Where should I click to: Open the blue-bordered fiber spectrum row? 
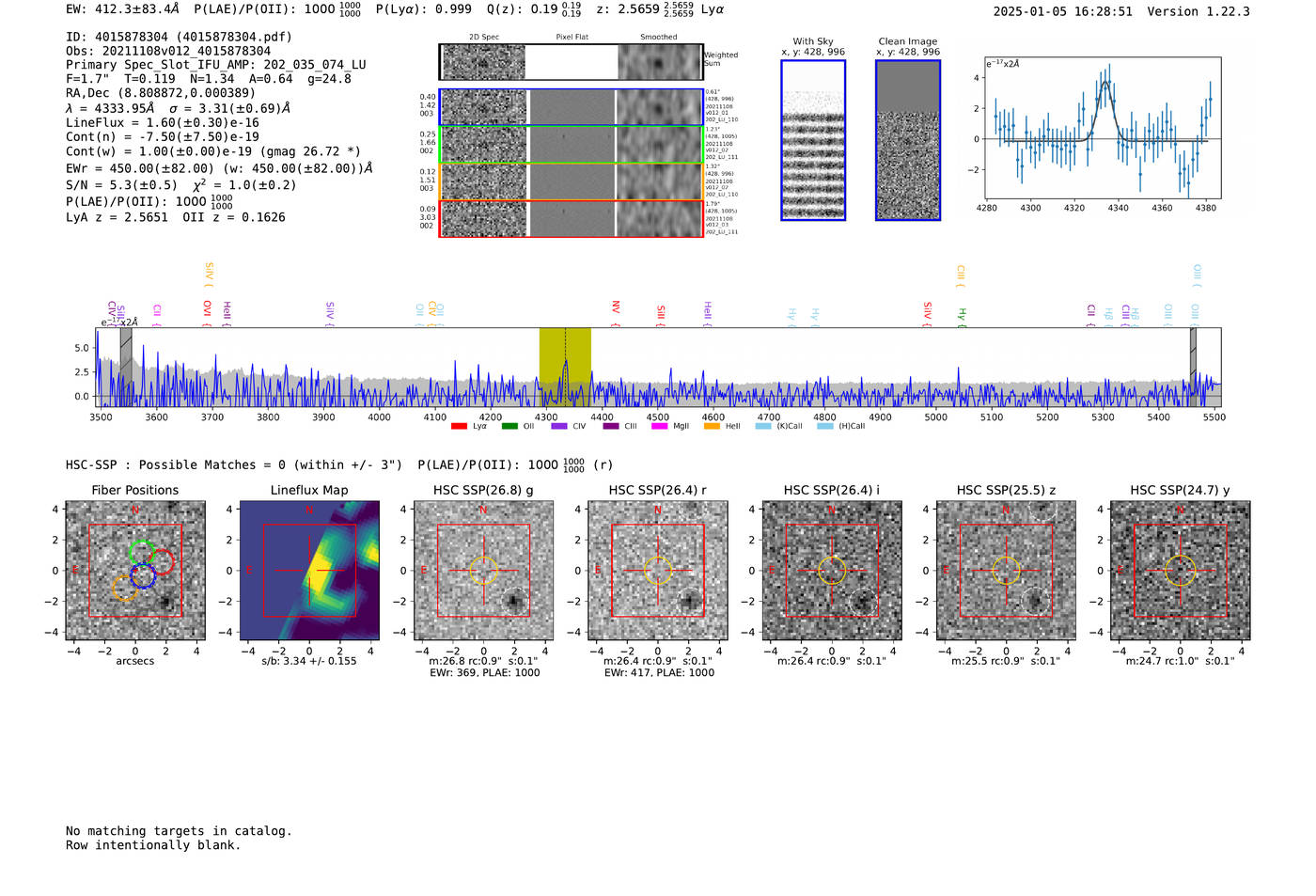572,107
